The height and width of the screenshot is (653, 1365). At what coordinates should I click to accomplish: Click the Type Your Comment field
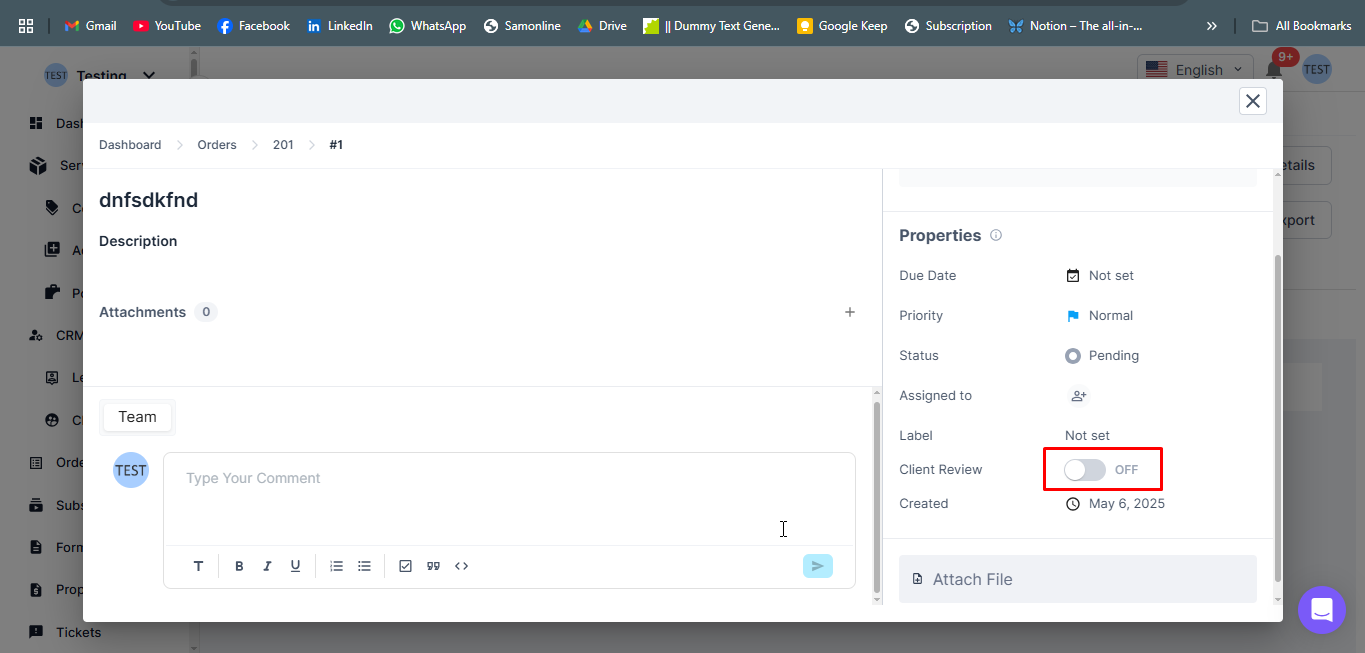(509, 499)
